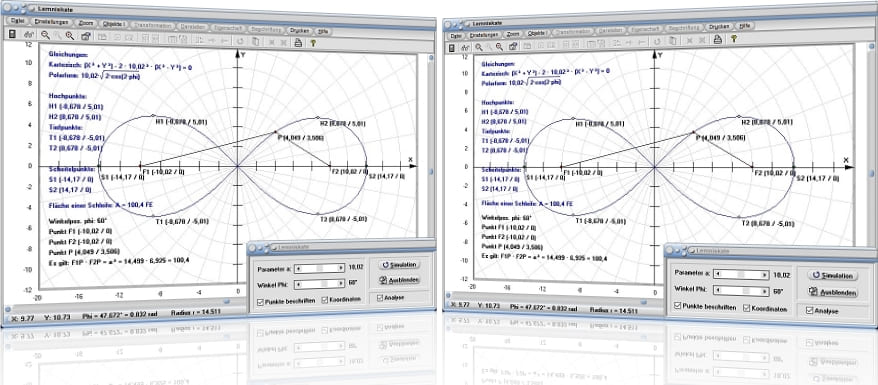
Task: Click the calculator icon in right window toolbar
Action: 451,48
